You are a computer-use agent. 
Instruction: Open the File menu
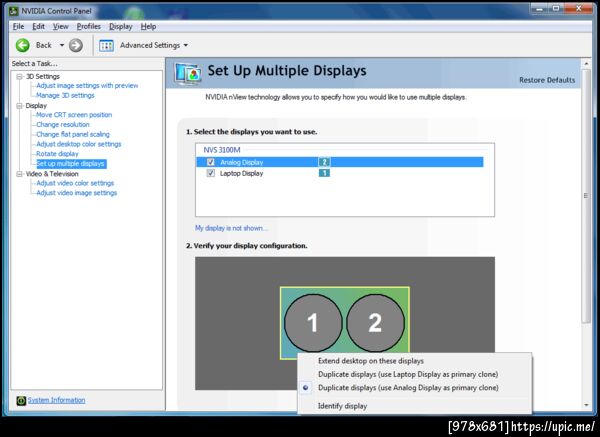tap(18, 26)
